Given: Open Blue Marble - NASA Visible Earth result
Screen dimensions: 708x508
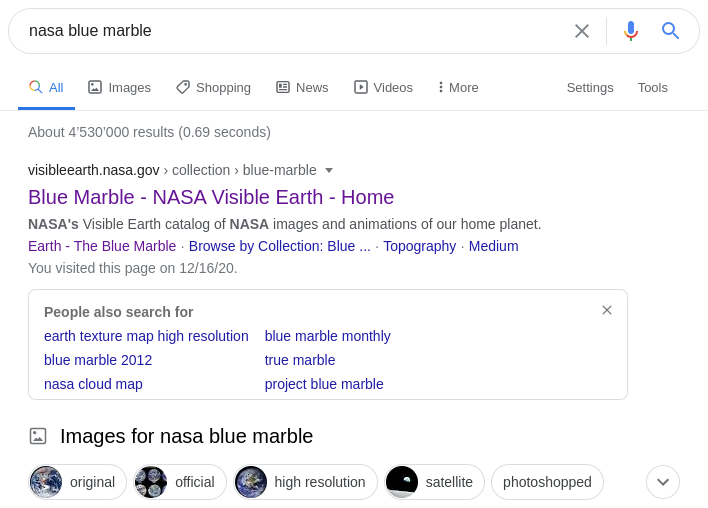Looking at the screenshot, I should [211, 197].
